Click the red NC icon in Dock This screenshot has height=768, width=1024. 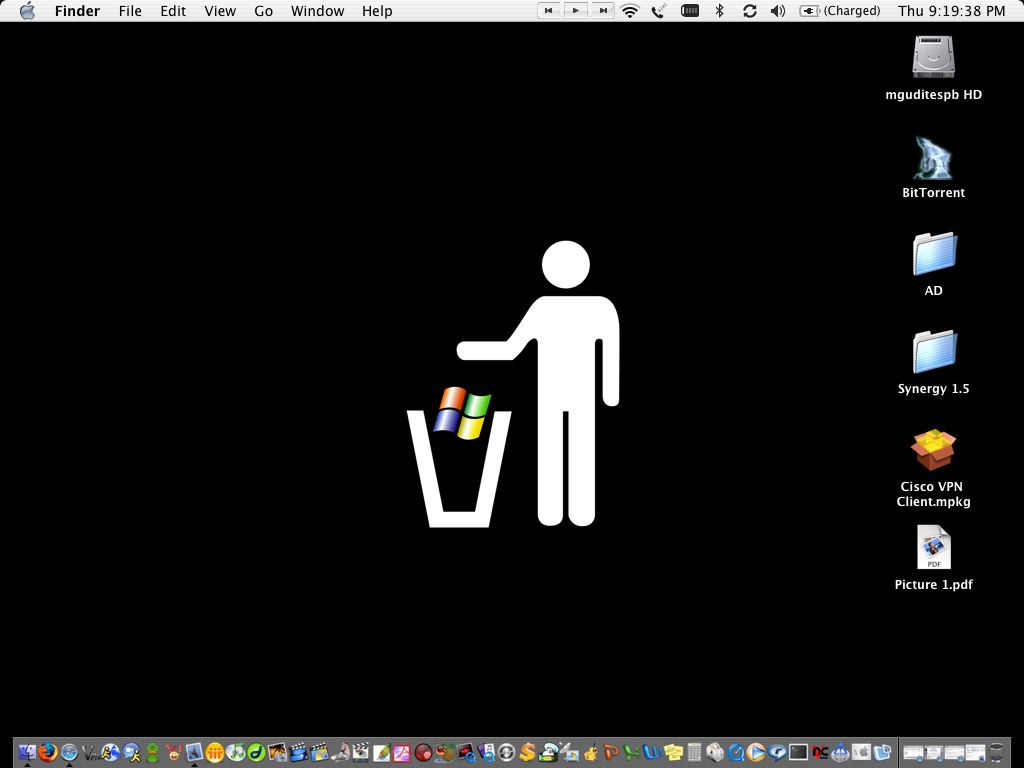pyautogui.click(x=820, y=752)
